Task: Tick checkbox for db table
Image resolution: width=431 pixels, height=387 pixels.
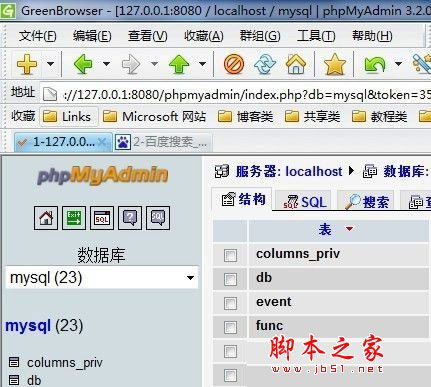Action: pos(230,279)
